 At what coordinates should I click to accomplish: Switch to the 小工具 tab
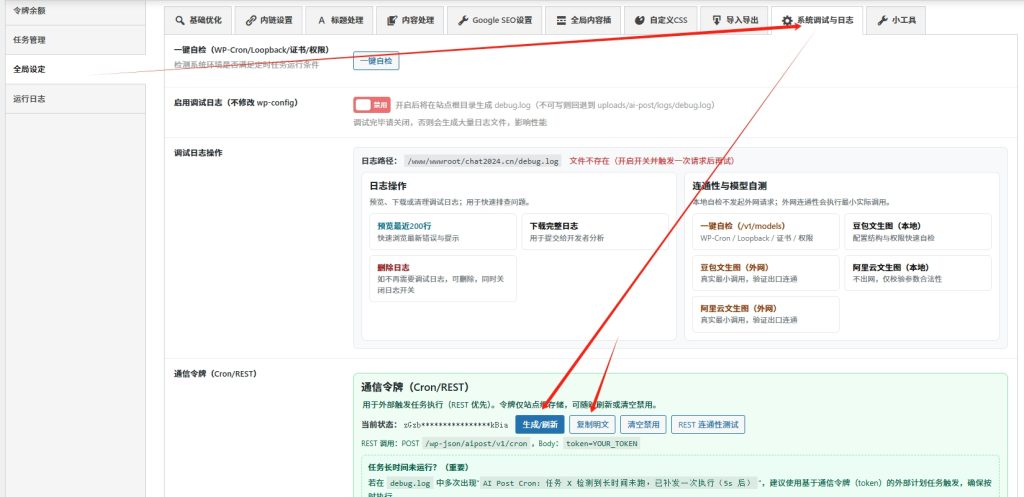tap(895, 20)
